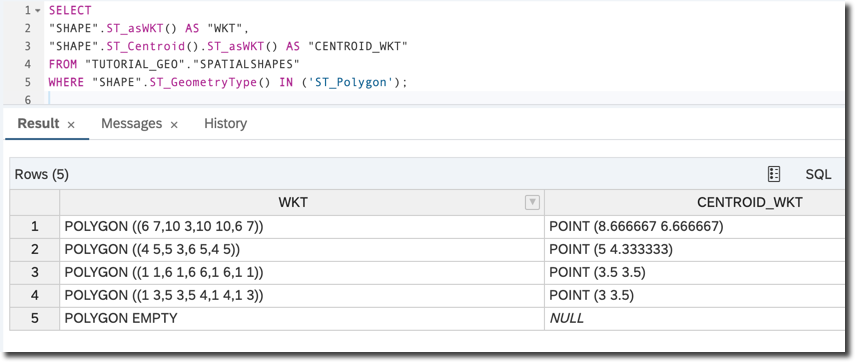Select row number 4 header
The height and width of the screenshot is (362, 855).
click(35, 295)
